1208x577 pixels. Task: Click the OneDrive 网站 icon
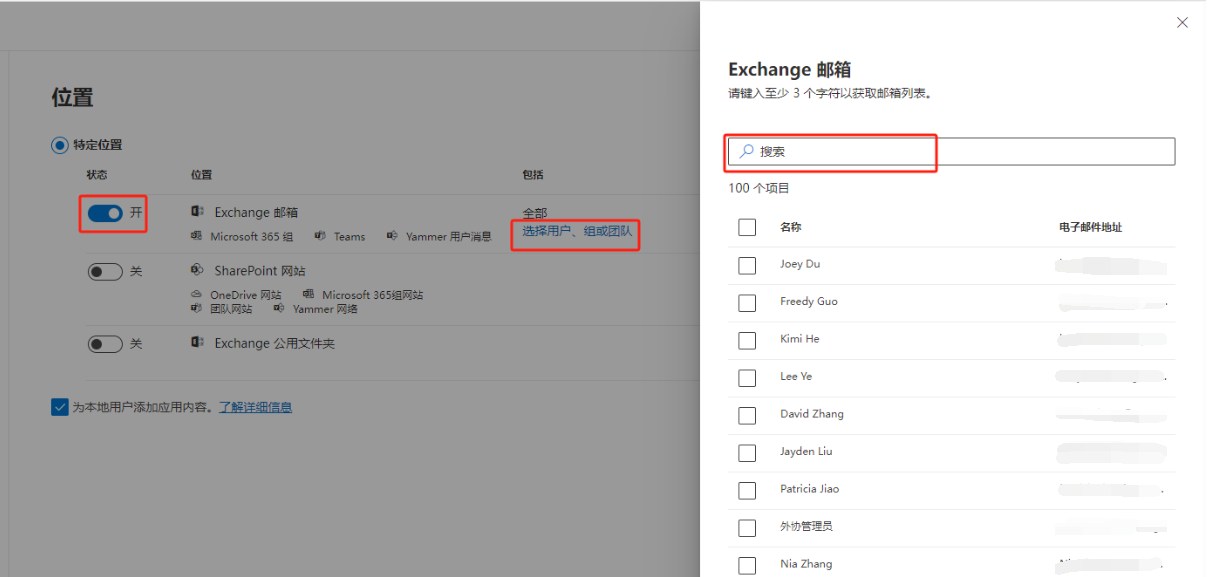pos(196,295)
